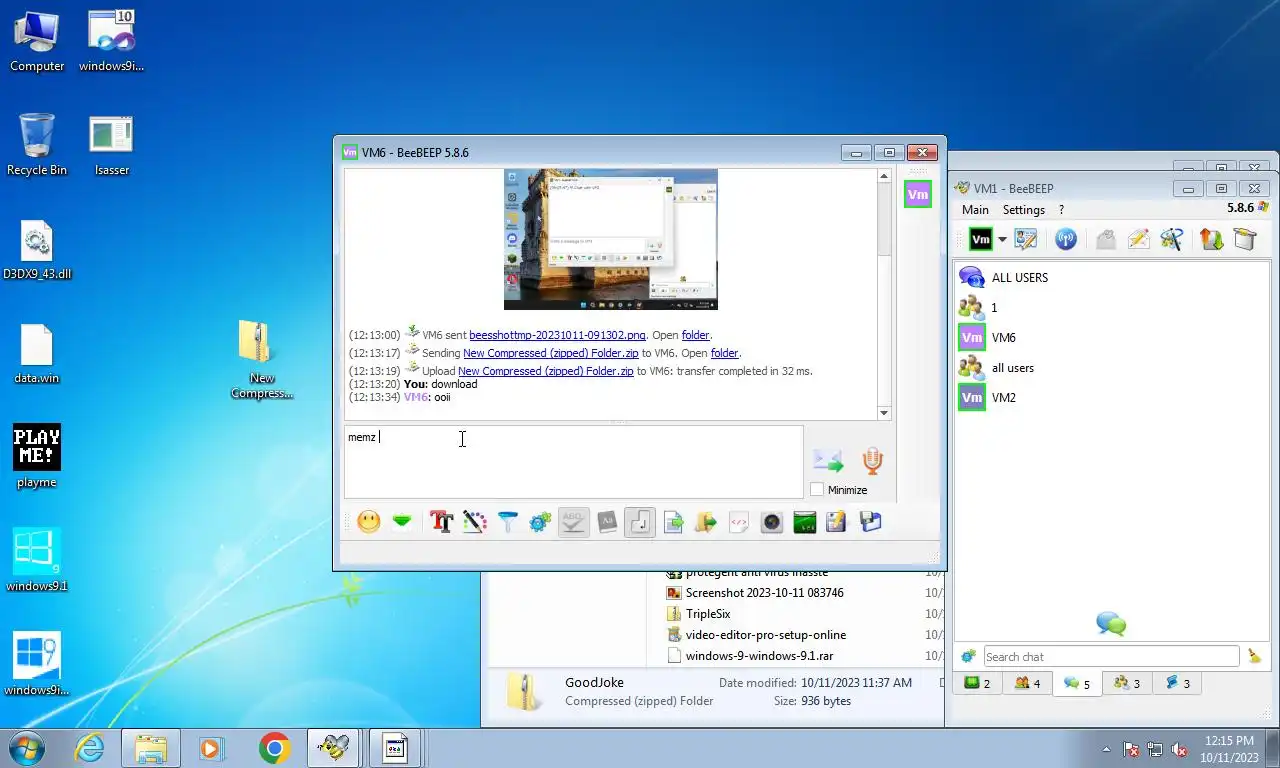
Task: Switch to the groups tab with people icon
Action: click(x=1126, y=684)
